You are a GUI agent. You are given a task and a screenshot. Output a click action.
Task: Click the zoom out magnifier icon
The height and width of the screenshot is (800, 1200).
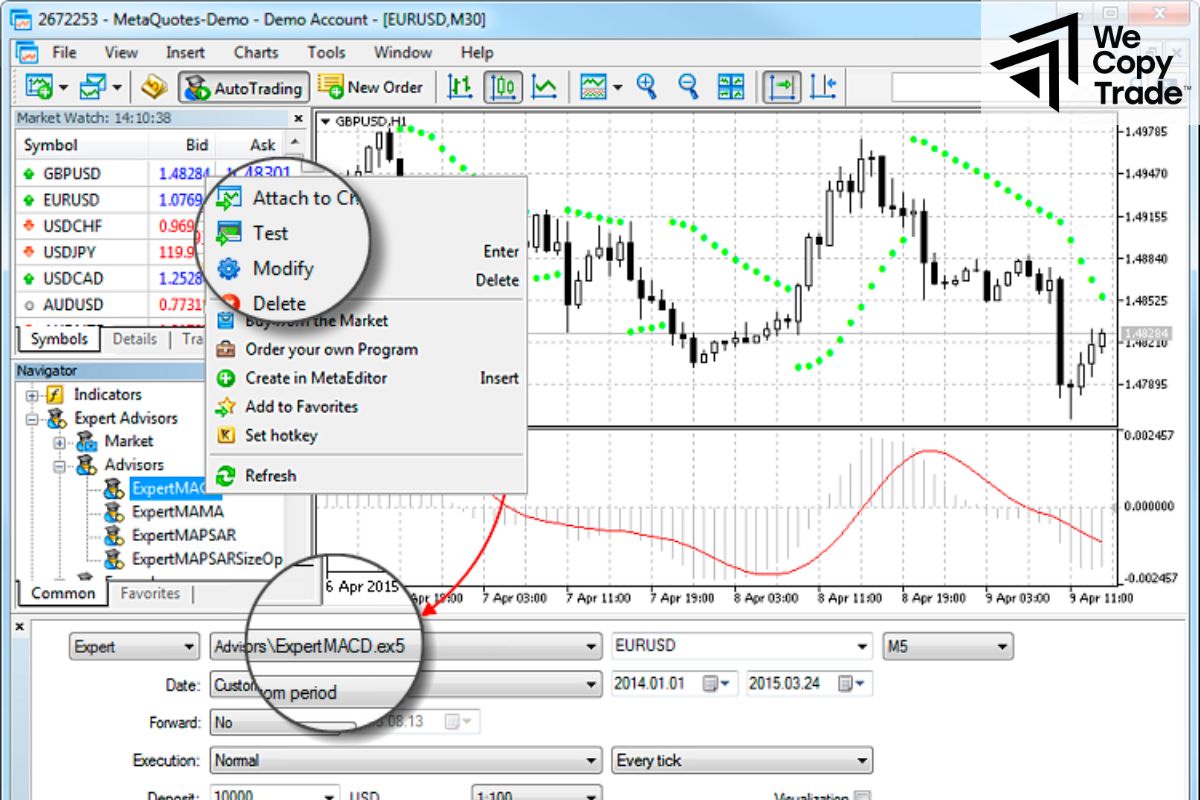tap(688, 87)
